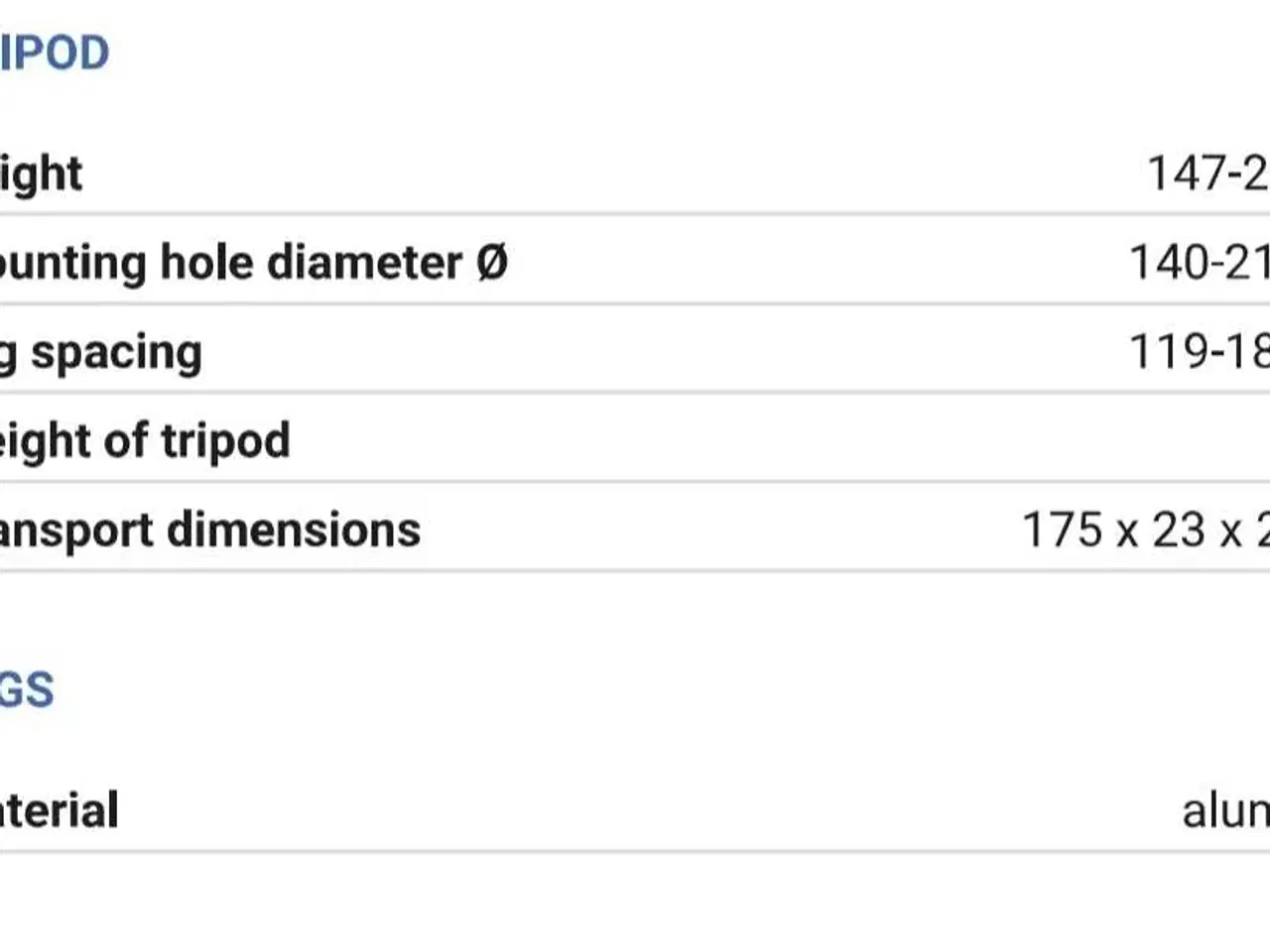Select the Height row label
This screenshot has width=1270, height=952.
41,175
